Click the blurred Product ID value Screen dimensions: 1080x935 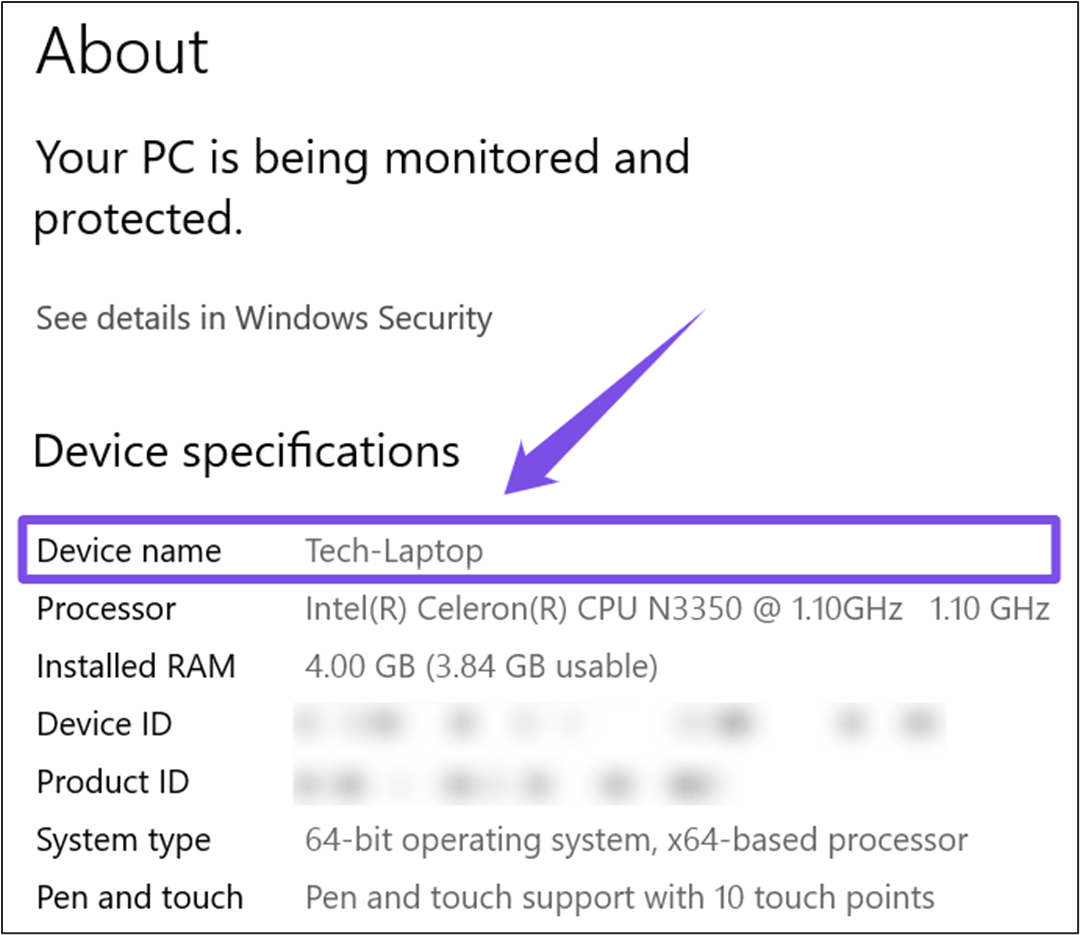tap(510, 782)
